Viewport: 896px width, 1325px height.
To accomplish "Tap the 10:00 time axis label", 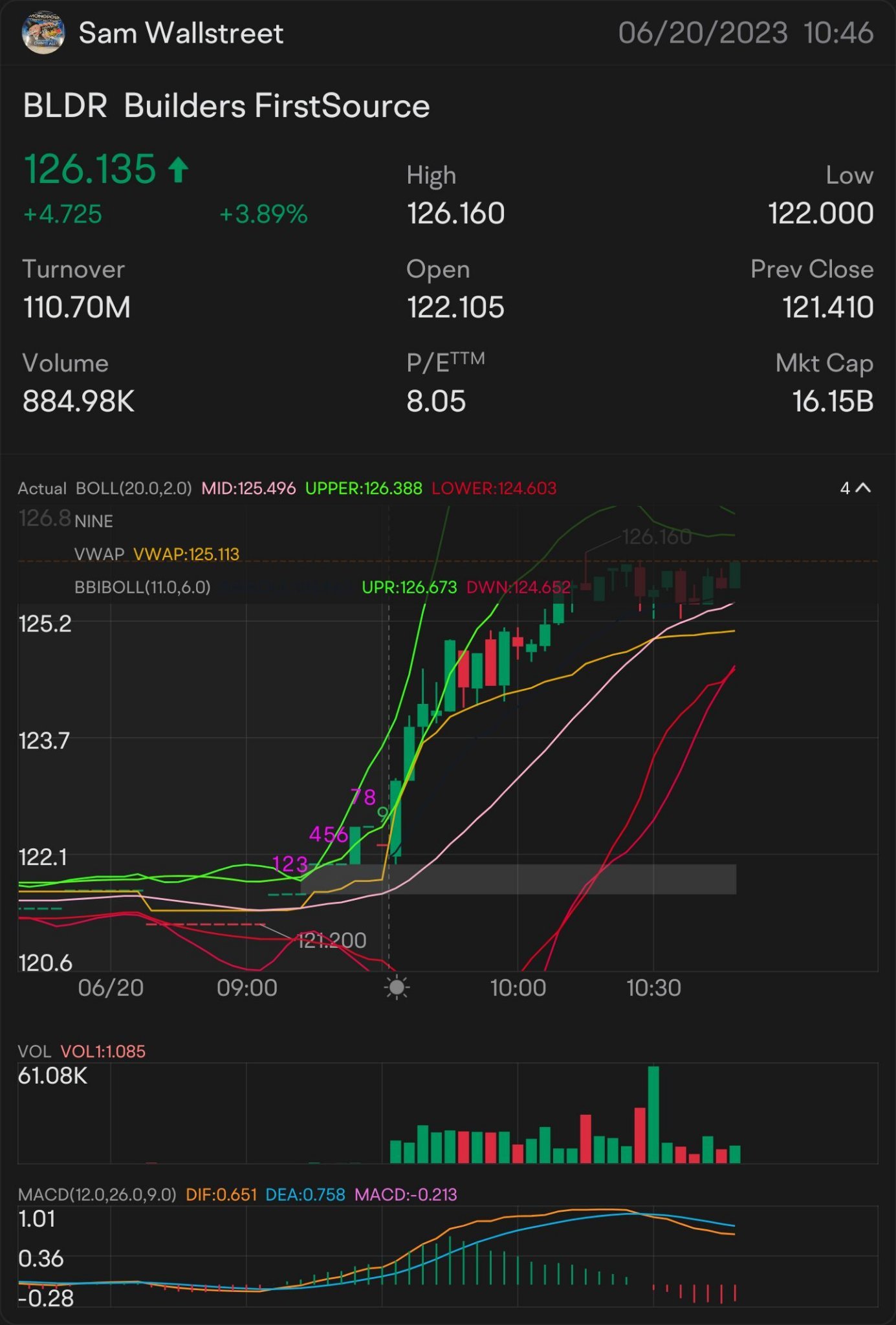I will click(518, 988).
